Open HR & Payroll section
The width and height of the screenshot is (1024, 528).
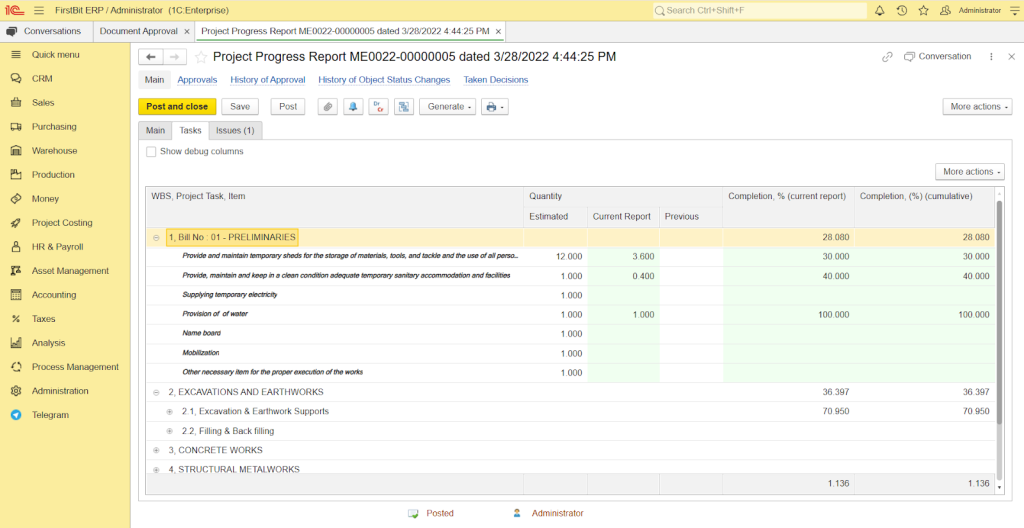click(57, 247)
